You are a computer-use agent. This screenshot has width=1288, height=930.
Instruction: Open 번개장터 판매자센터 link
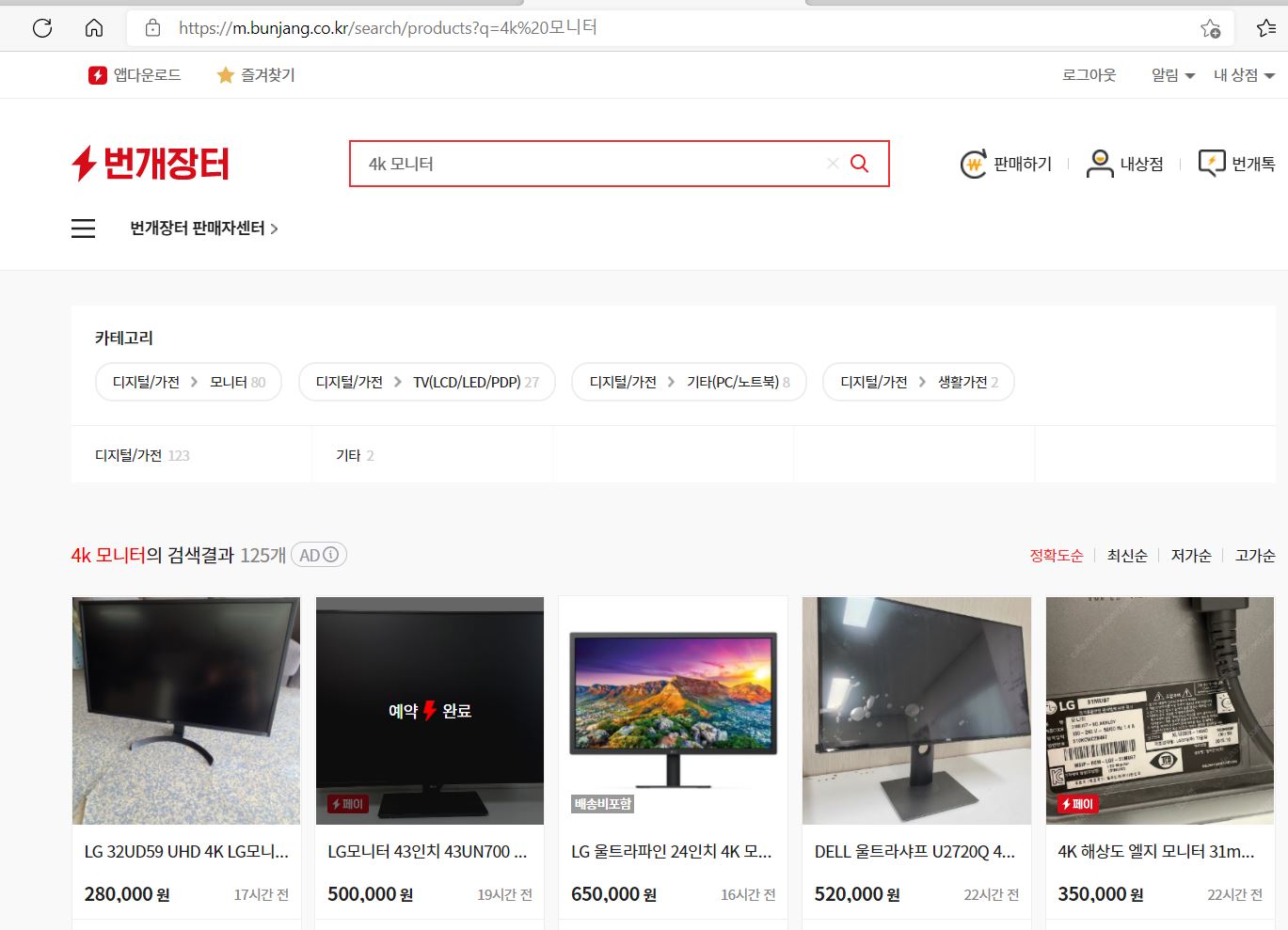pyautogui.click(x=203, y=229)
